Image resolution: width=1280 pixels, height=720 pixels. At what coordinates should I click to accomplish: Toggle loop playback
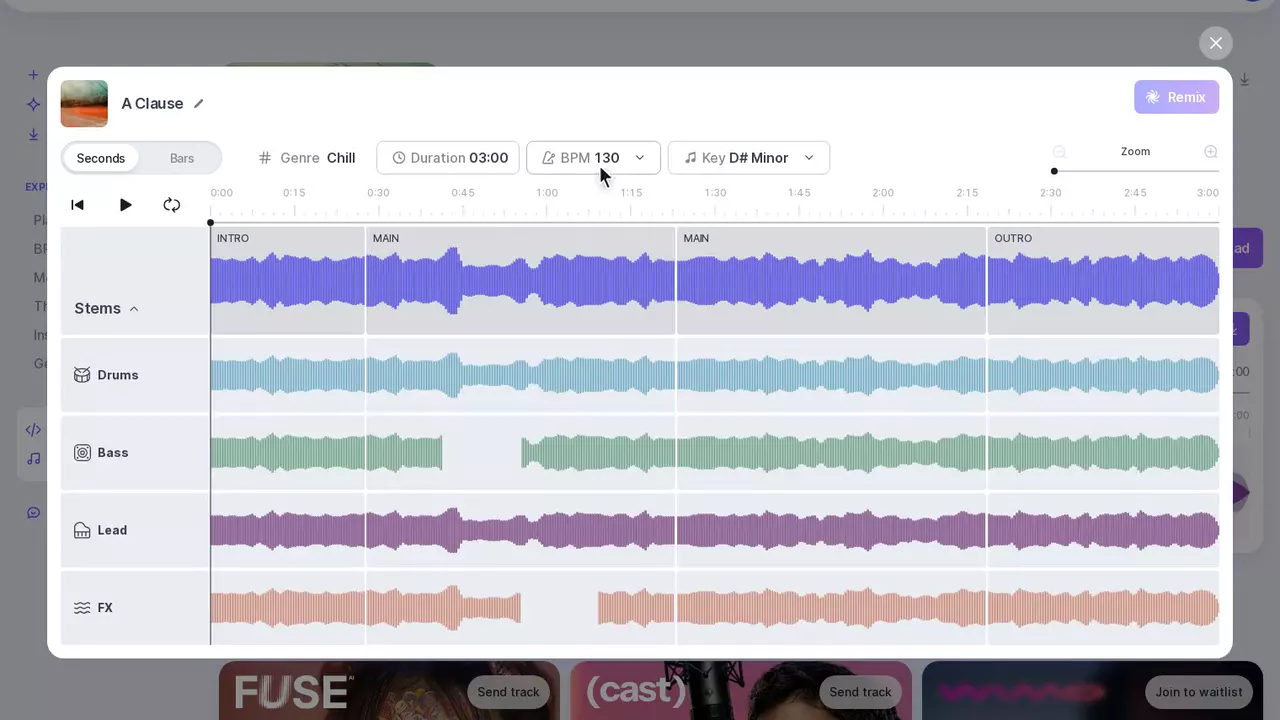(172, 205)
